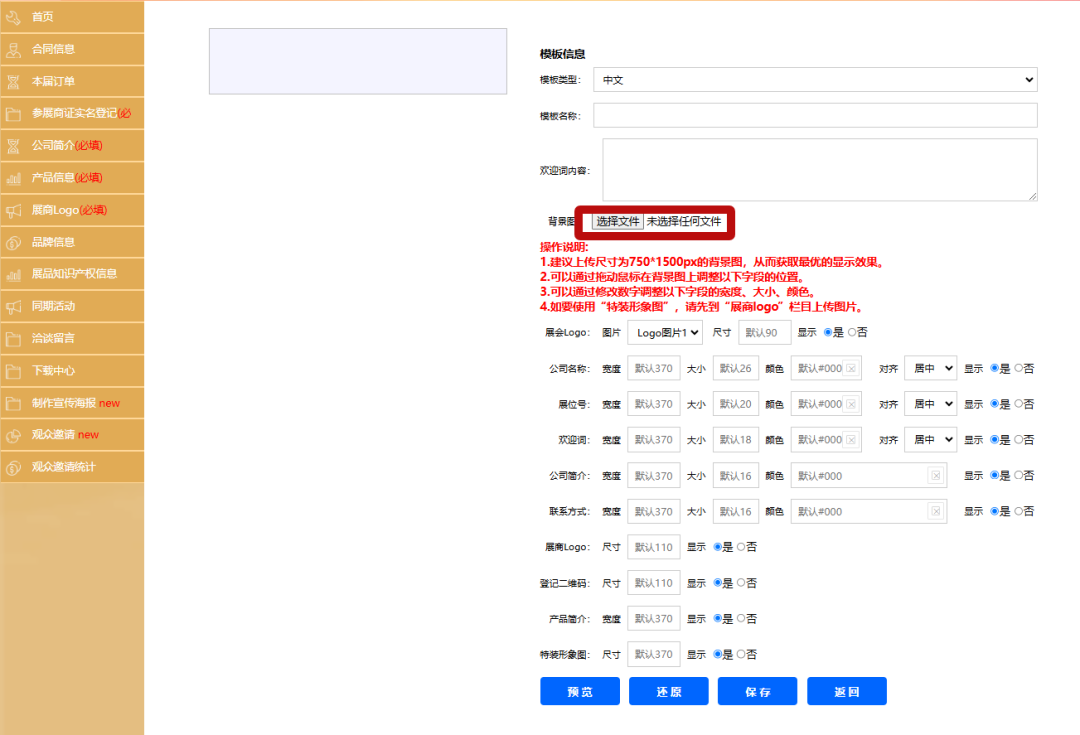Click the 展会Logo size field 默认90

[765, 333]
